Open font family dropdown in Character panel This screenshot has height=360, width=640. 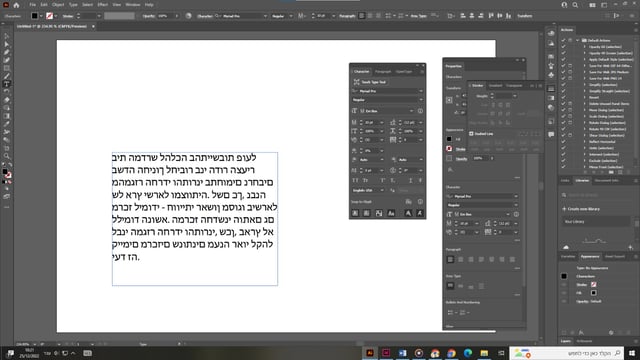[421, 91]
